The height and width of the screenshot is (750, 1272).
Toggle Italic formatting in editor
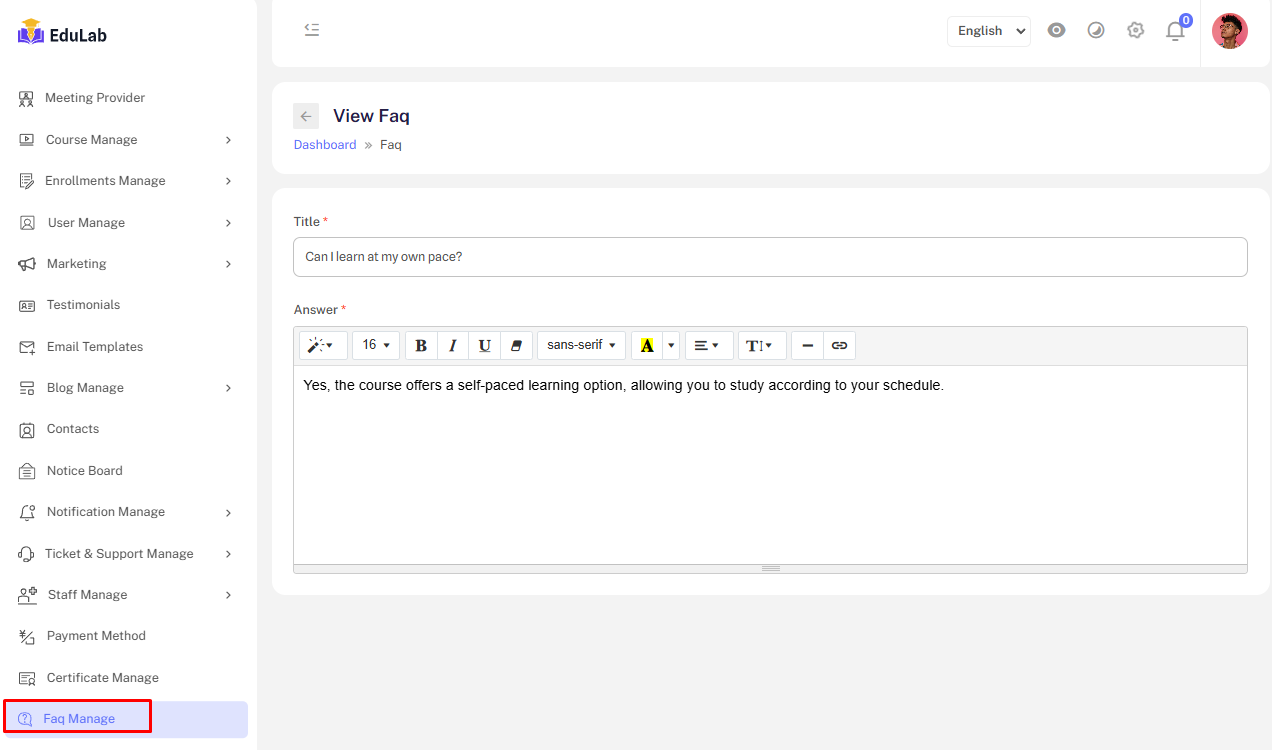453,346
